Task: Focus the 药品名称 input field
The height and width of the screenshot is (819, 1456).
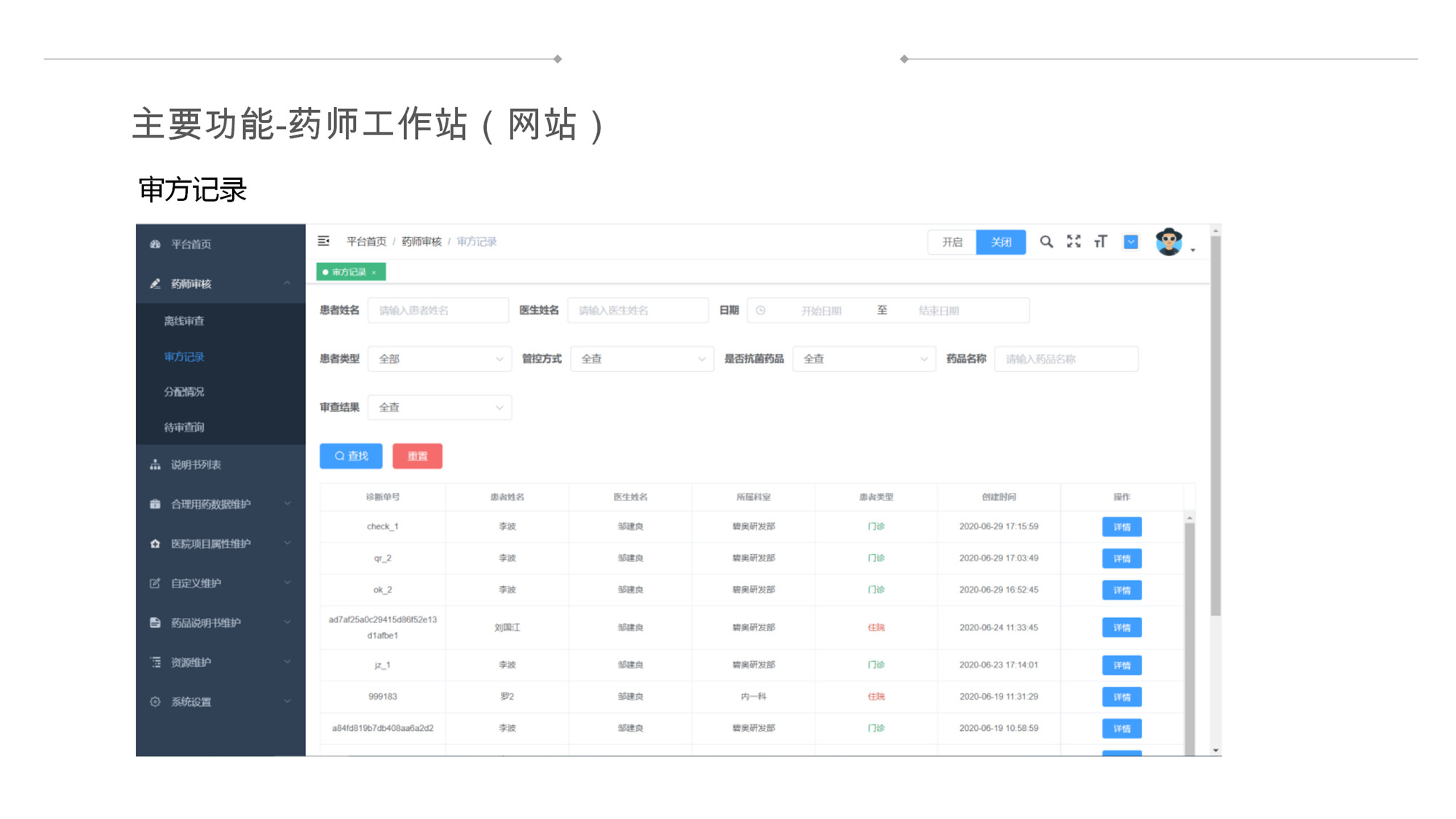Action: (1067, 359)
